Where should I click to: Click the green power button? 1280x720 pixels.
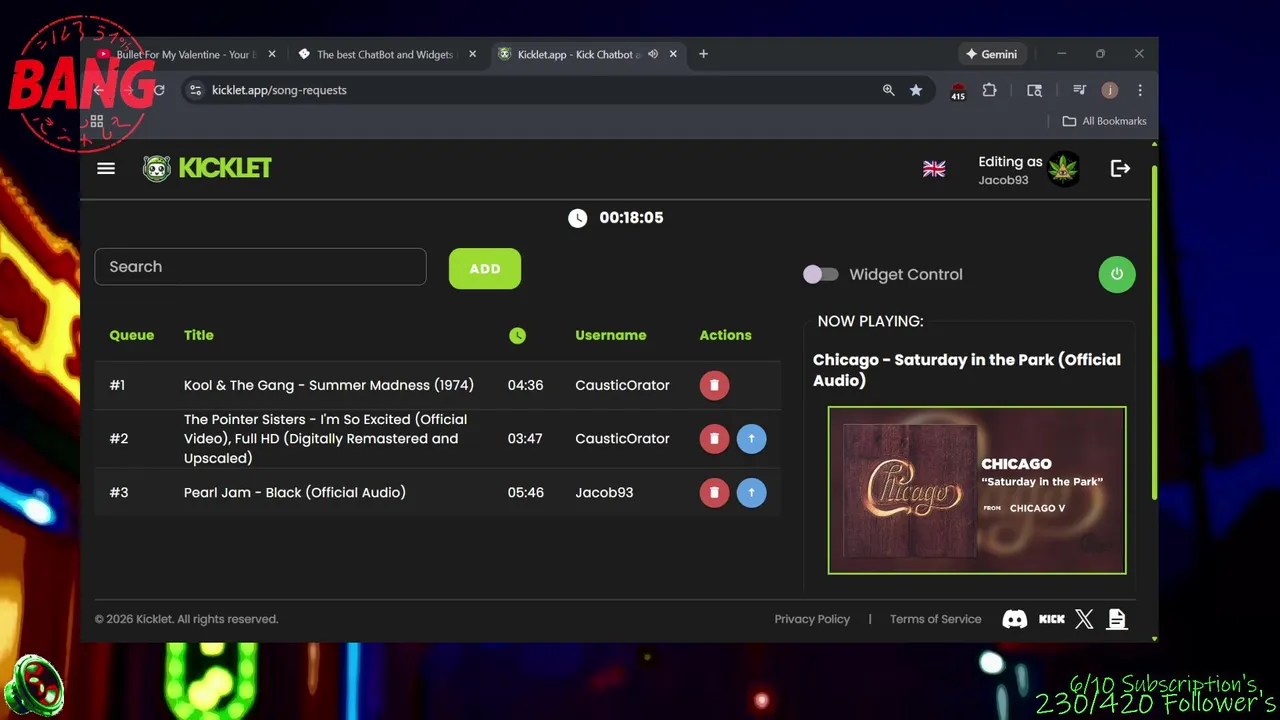point(1117,274)
